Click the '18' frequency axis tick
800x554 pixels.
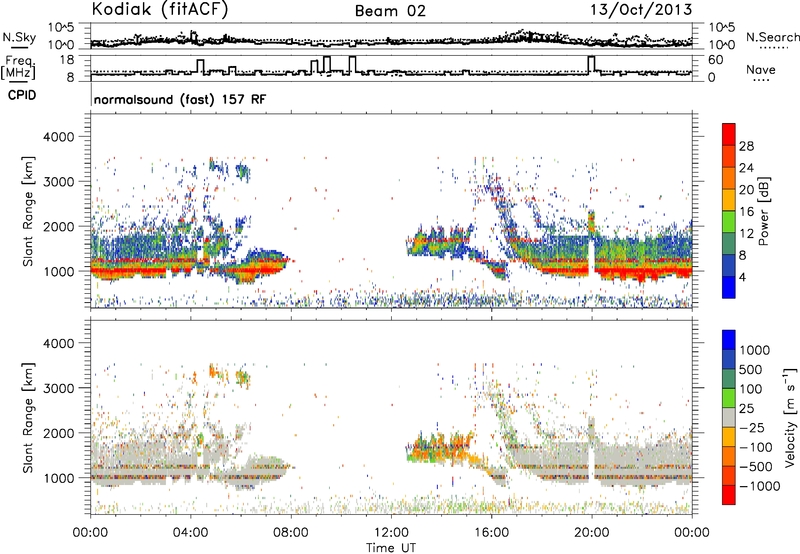click(67, 60)
